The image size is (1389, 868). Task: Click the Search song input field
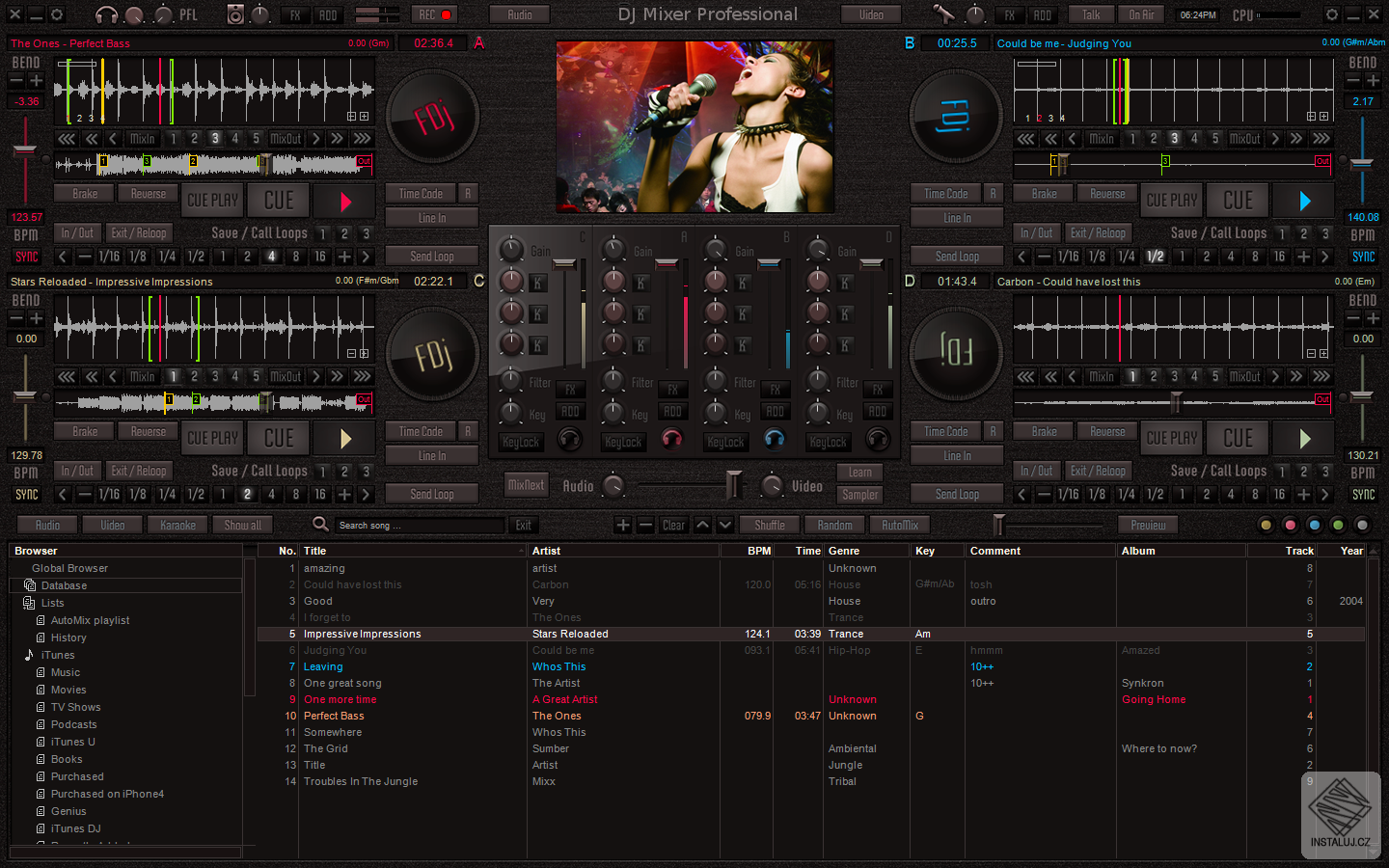(420, 525)
